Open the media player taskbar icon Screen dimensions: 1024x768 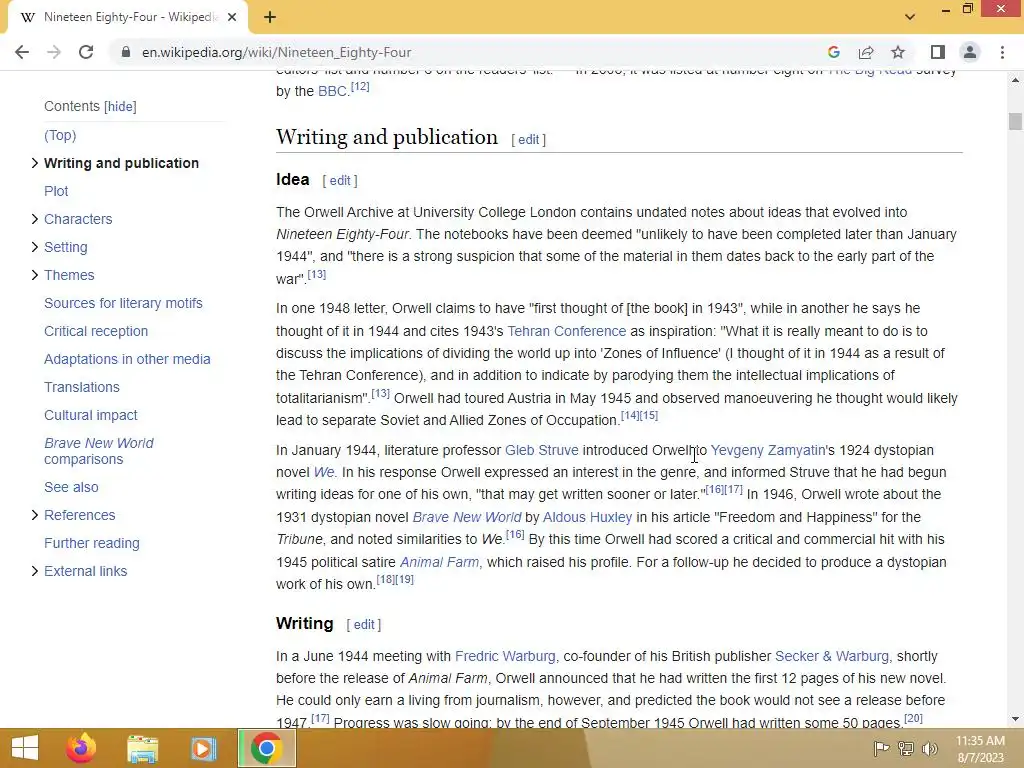[x=203, y=748]
